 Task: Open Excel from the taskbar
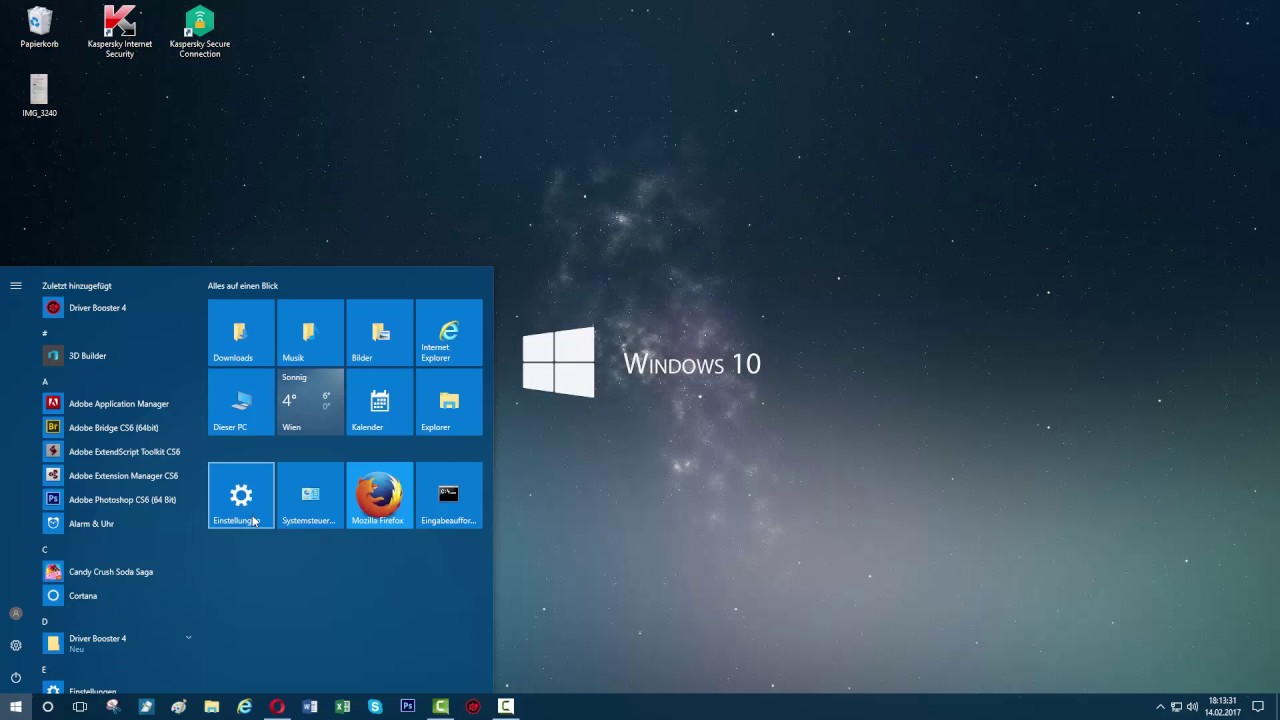click(342, 707)
